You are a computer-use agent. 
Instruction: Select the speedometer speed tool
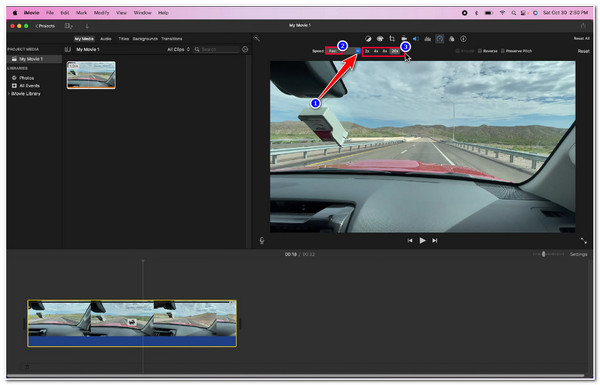[440, 39]
